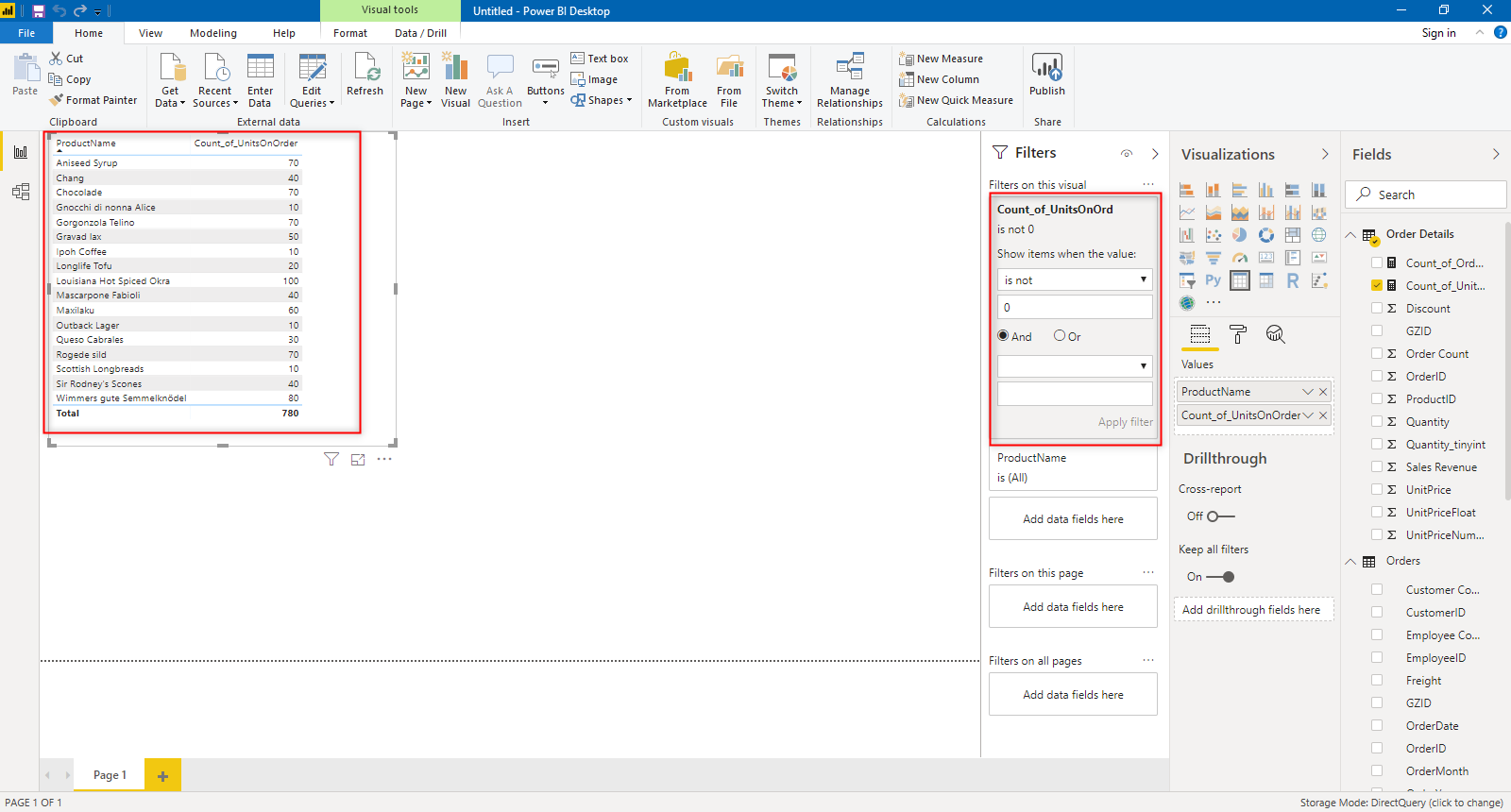Open the Report view sidebar icon
The width and height of the screenshot is (1511, 812).
click(x=21, y=152)
